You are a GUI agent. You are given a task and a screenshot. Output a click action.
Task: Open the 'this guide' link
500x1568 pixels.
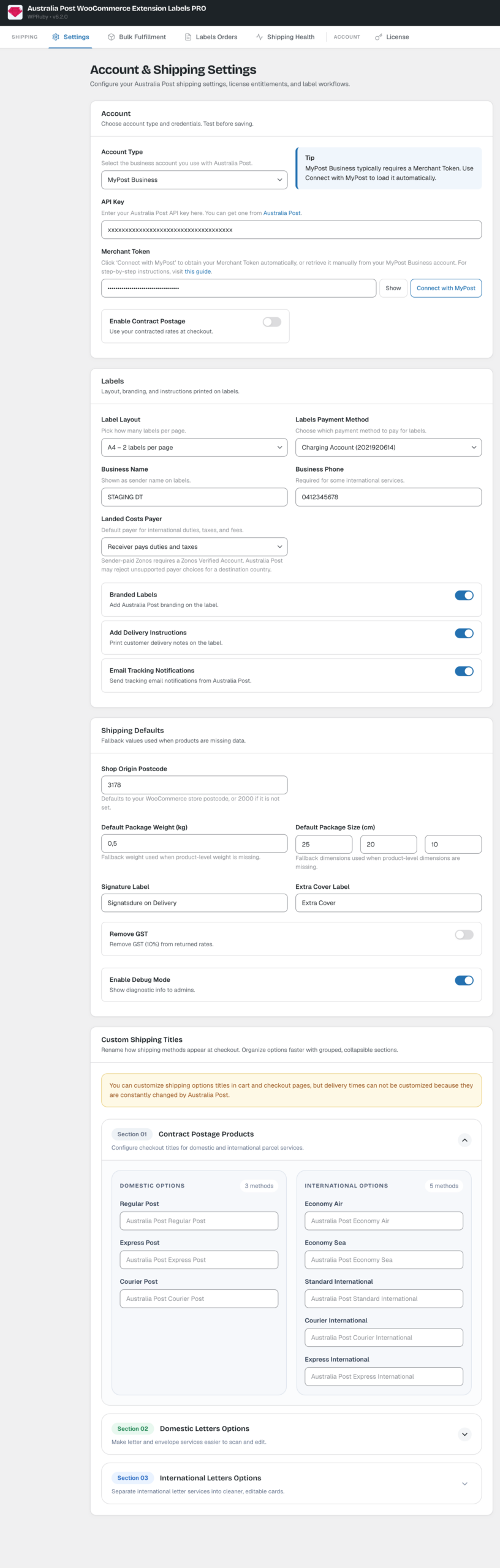tap(198, 271)
